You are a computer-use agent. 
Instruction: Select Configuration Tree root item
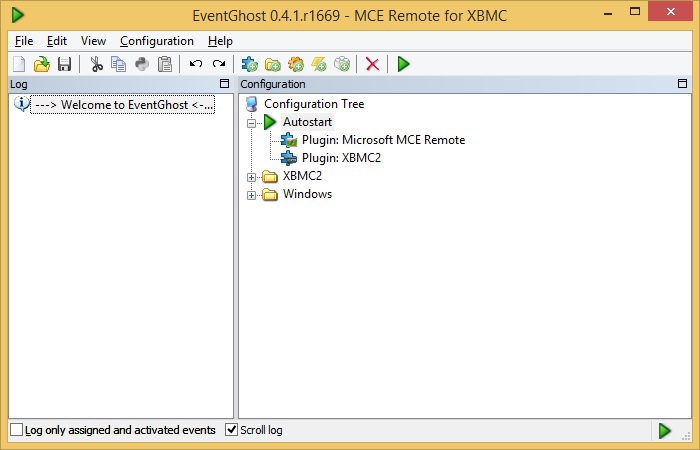click(314, 104)
